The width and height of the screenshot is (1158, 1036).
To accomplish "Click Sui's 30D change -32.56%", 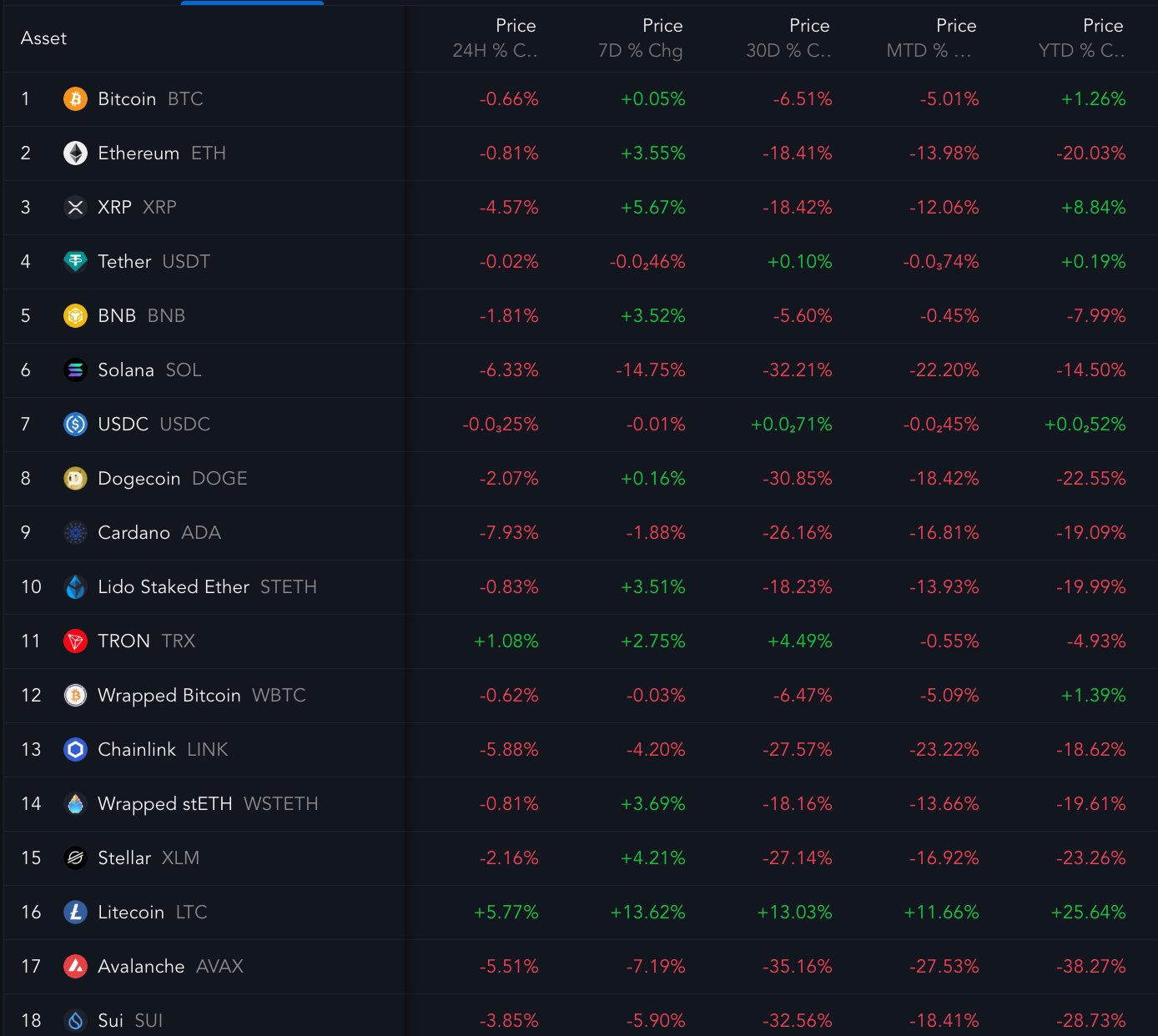I will (x=798, y=1021).
